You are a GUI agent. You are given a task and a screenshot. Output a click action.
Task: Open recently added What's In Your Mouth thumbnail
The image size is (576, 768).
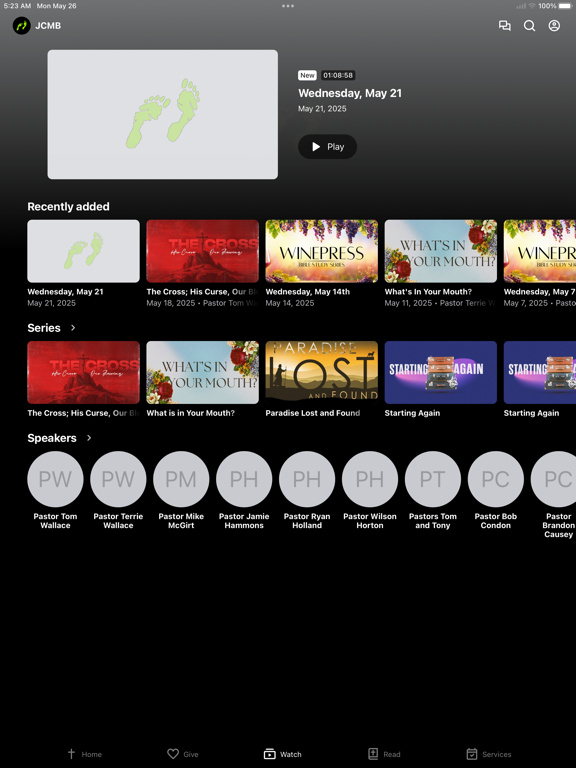click(440, 251)
